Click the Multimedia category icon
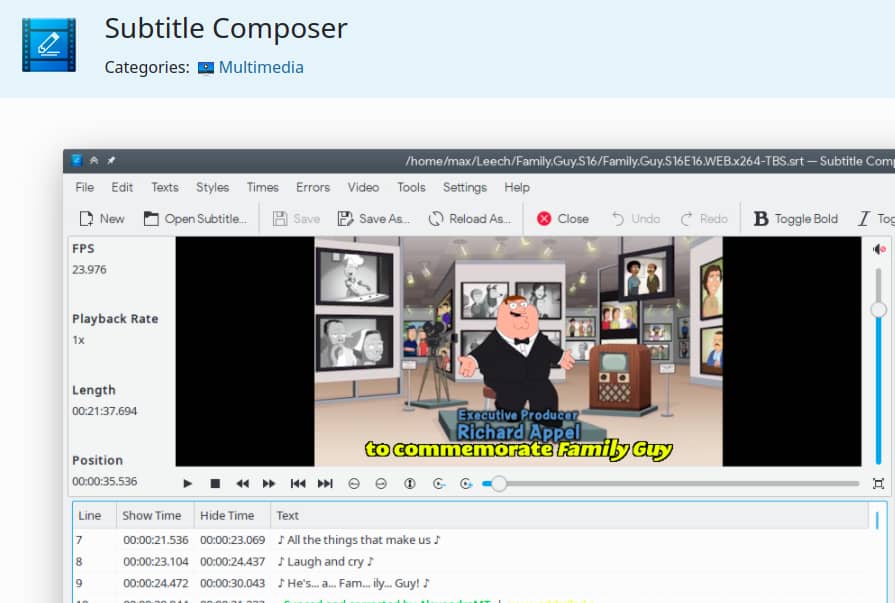The height and width of the screenshot is (603, 895). click(205, 68)
